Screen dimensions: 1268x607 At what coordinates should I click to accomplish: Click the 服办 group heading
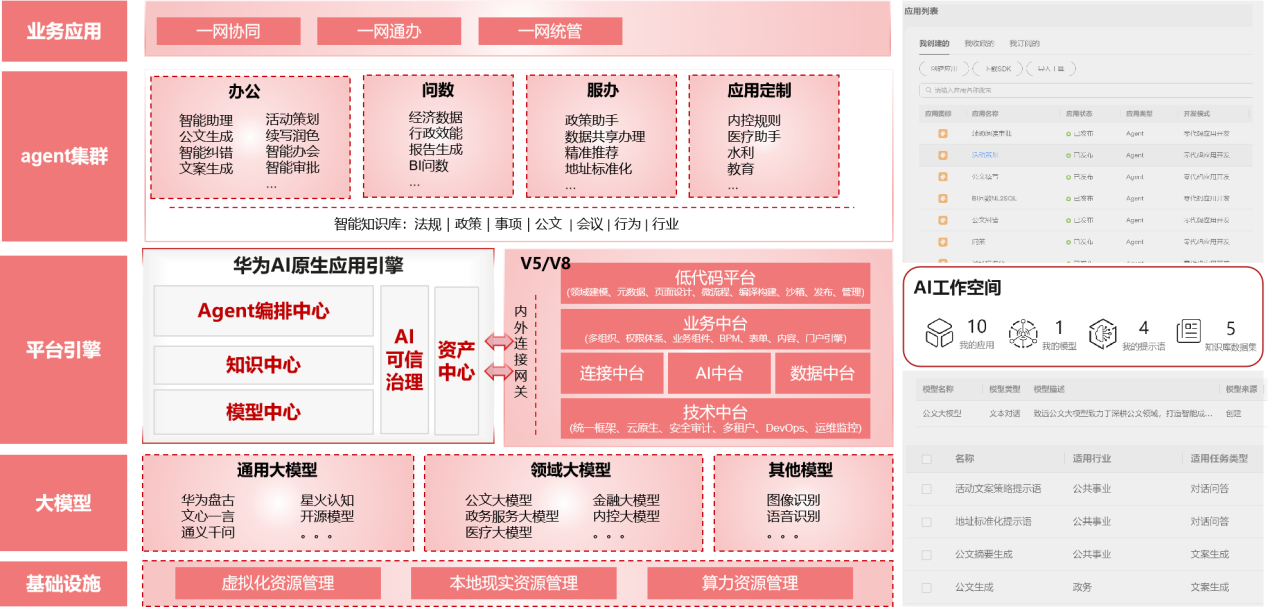[603, 90]
